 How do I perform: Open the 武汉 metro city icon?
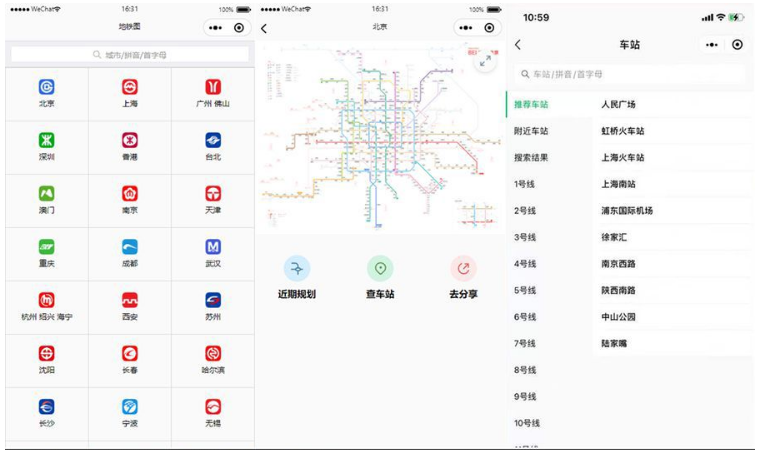point(213,247)
